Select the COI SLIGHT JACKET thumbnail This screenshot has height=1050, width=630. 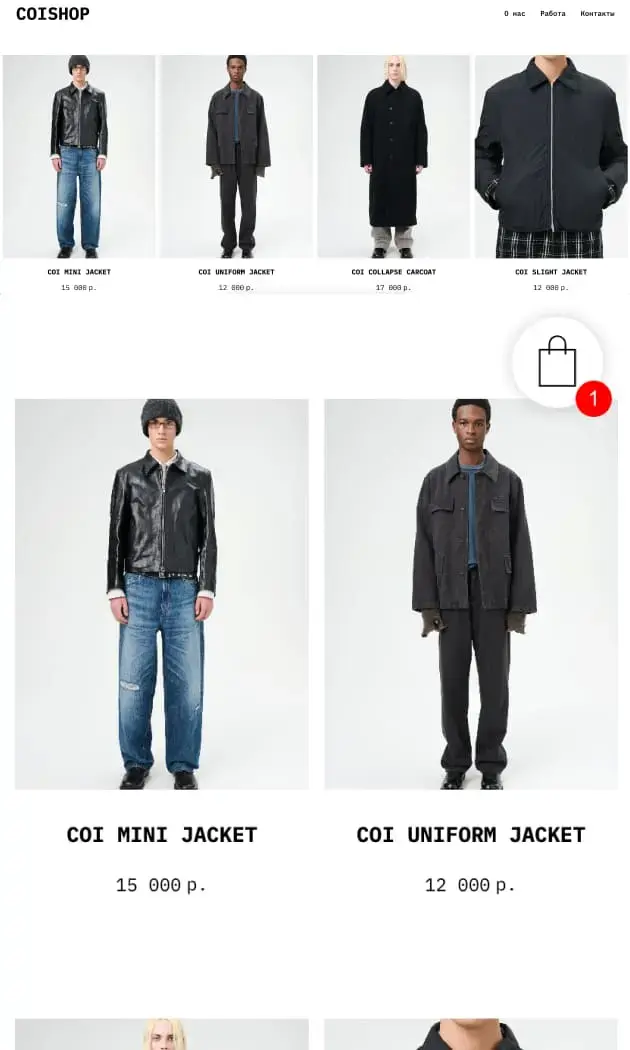pyautogui.click(x=551, y=156)
